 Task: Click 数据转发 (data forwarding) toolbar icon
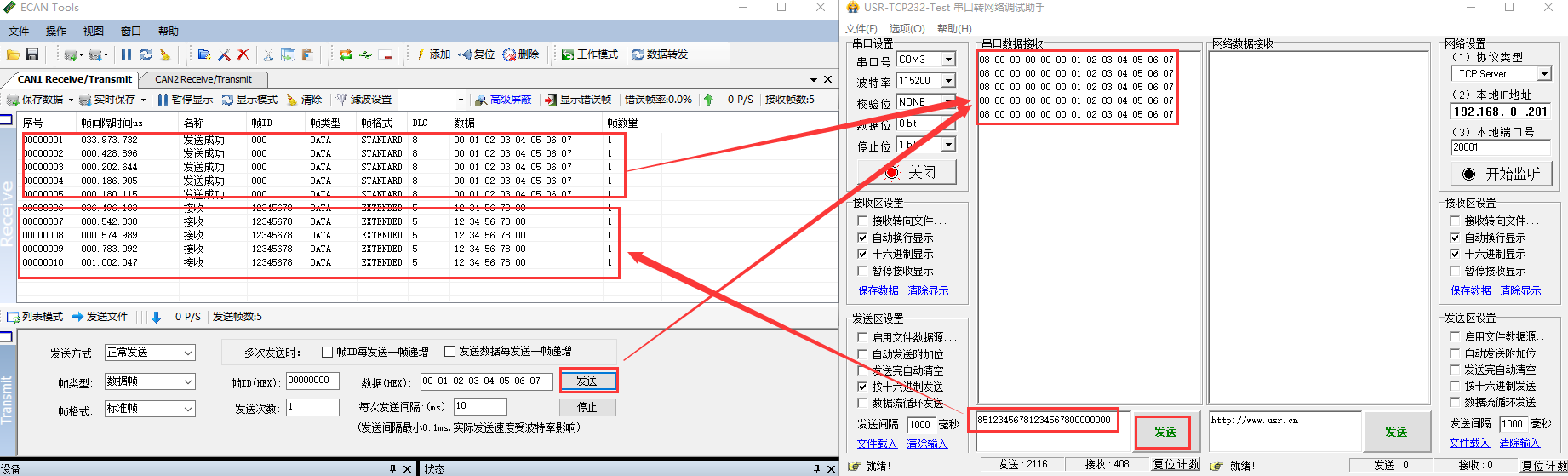point(659,54)
